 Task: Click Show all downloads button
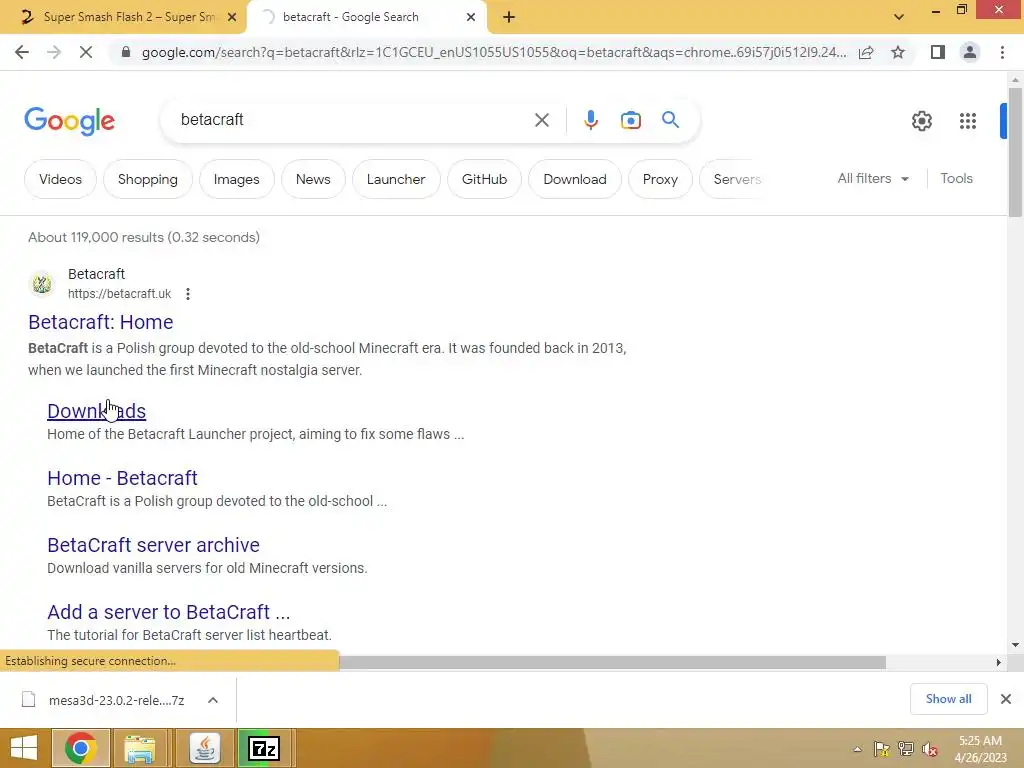[x=948, y=699]
